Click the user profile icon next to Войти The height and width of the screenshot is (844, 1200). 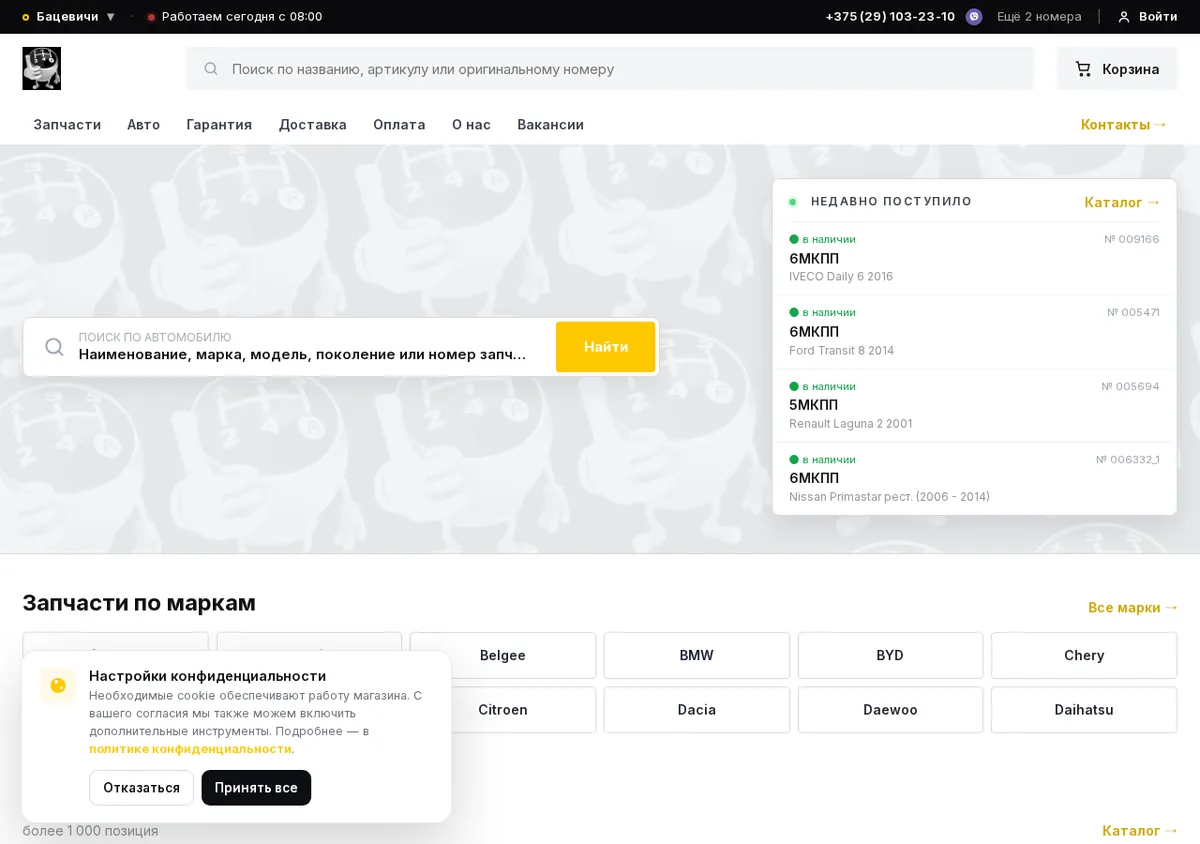click(x=1124, y=17)
